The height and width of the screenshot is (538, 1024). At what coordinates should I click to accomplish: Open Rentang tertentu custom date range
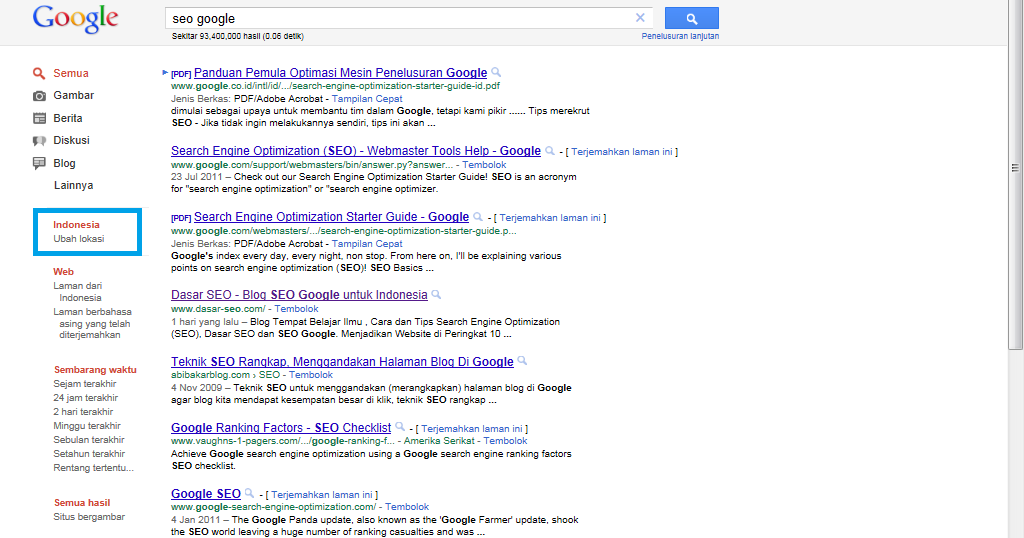[x=93, y=467]
